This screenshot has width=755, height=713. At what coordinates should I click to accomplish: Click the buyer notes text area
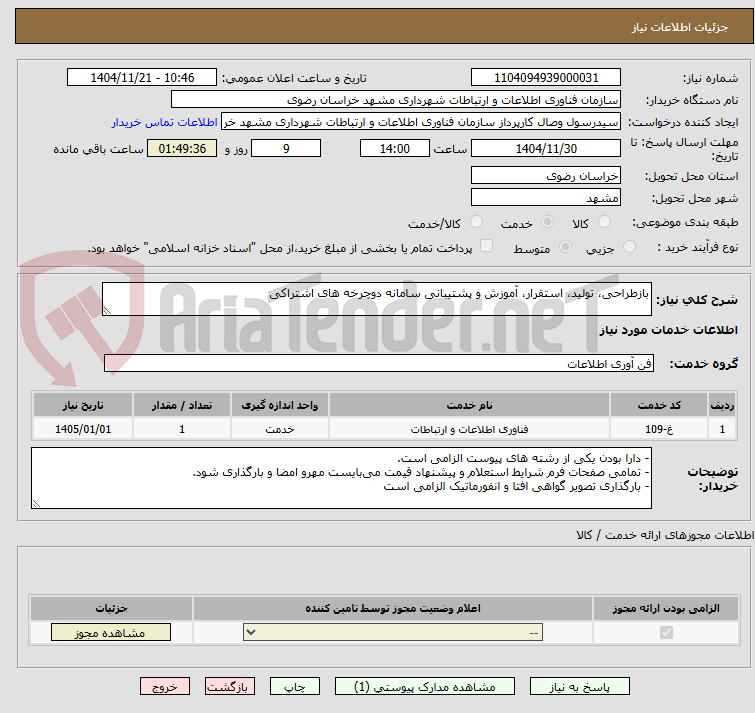click(x=341, y=478)
